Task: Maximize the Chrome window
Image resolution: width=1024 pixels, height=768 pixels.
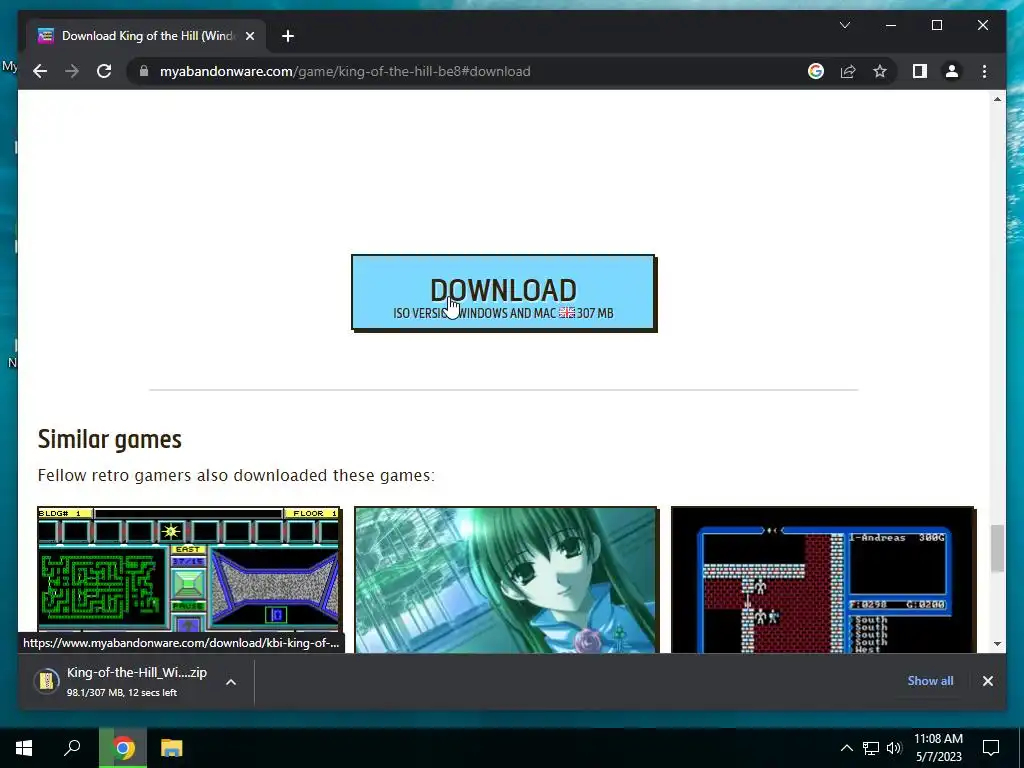Action: coord(936,25)
